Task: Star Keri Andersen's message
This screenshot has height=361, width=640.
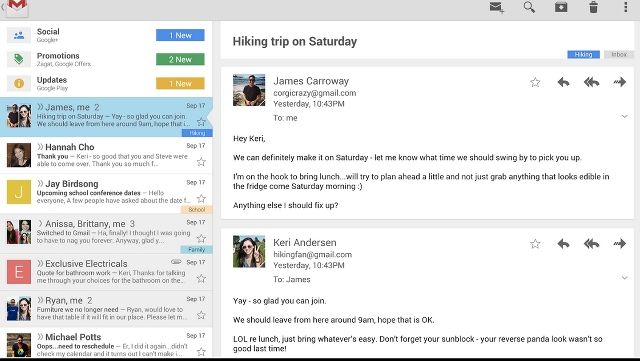Action: tap(535, 244)
